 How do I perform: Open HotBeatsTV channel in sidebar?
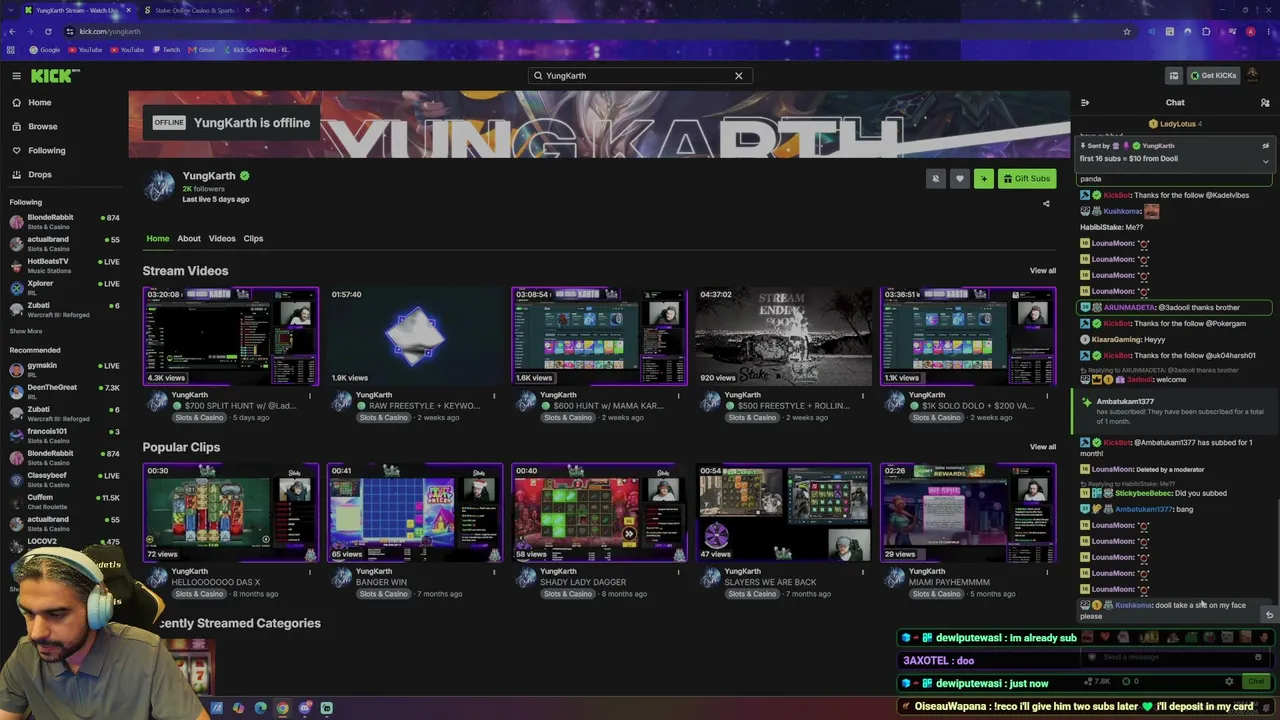(64, 266)
